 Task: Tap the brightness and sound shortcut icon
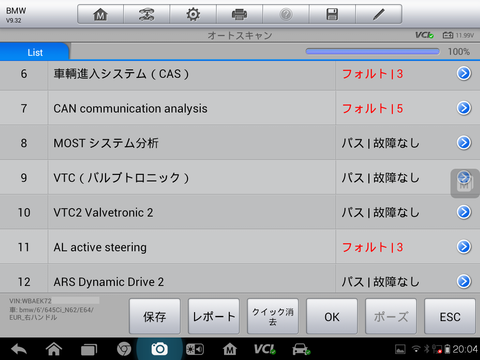[x=195, y=349]
